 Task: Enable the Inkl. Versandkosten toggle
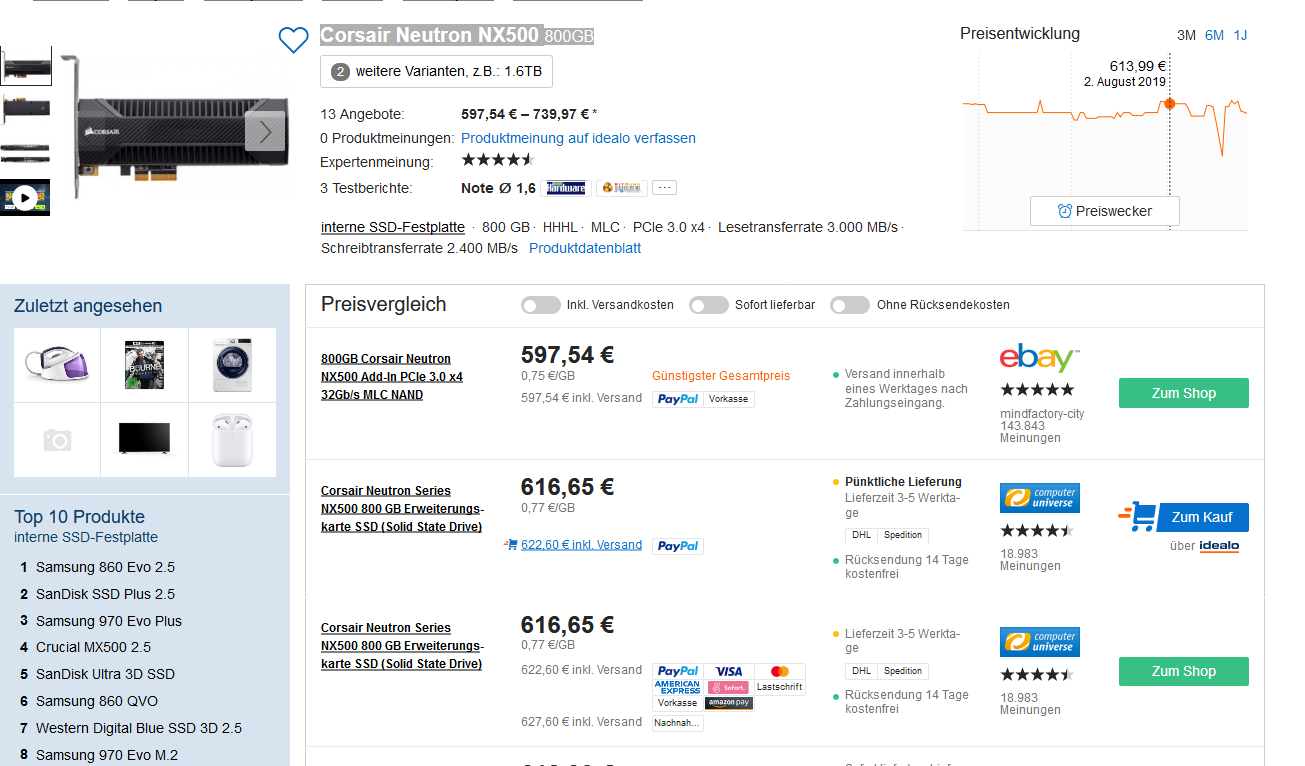point(541,305)
